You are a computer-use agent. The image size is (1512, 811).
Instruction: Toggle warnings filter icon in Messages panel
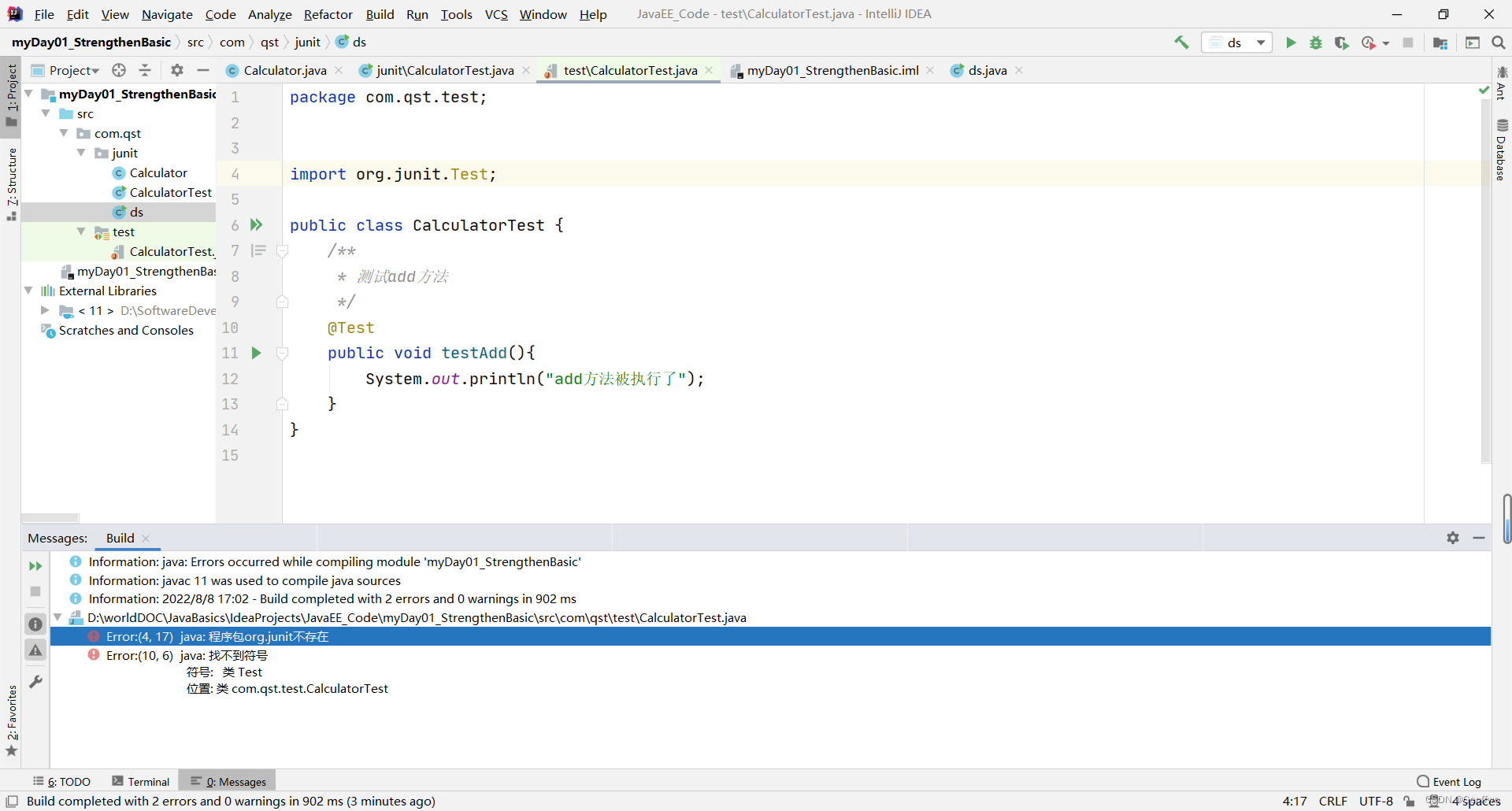(35, 650)
